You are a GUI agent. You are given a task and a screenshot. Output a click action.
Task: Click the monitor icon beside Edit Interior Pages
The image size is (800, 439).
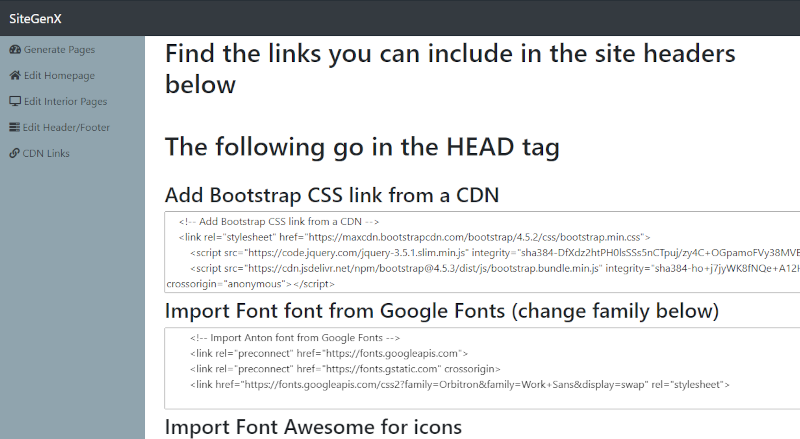pos(15,101)
